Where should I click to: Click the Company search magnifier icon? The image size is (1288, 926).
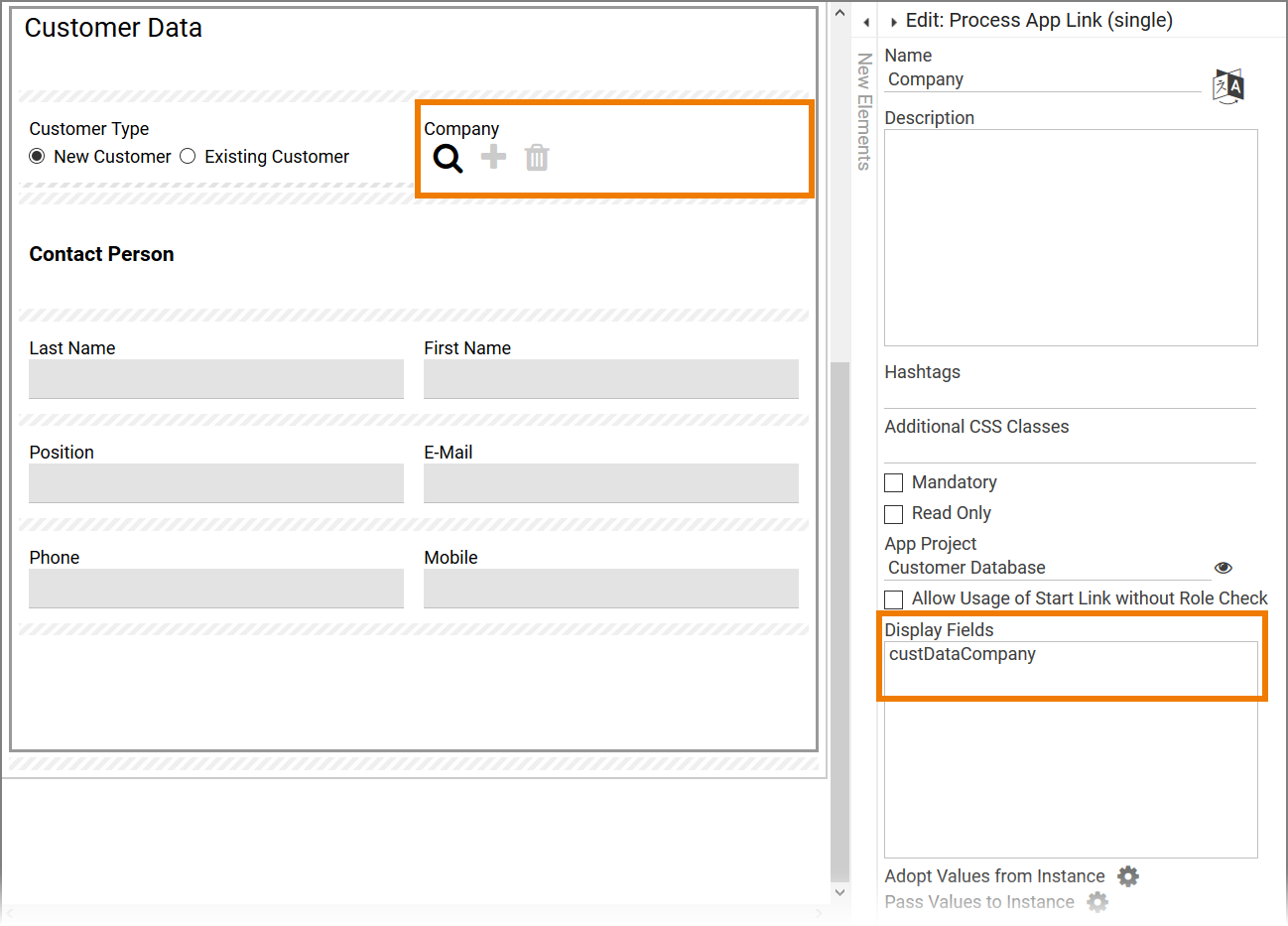(448, 158)
